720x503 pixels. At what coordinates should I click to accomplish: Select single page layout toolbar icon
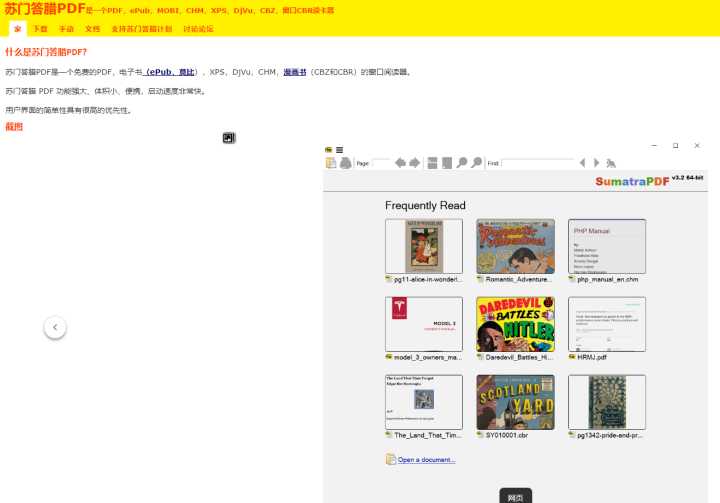point(447,163)
